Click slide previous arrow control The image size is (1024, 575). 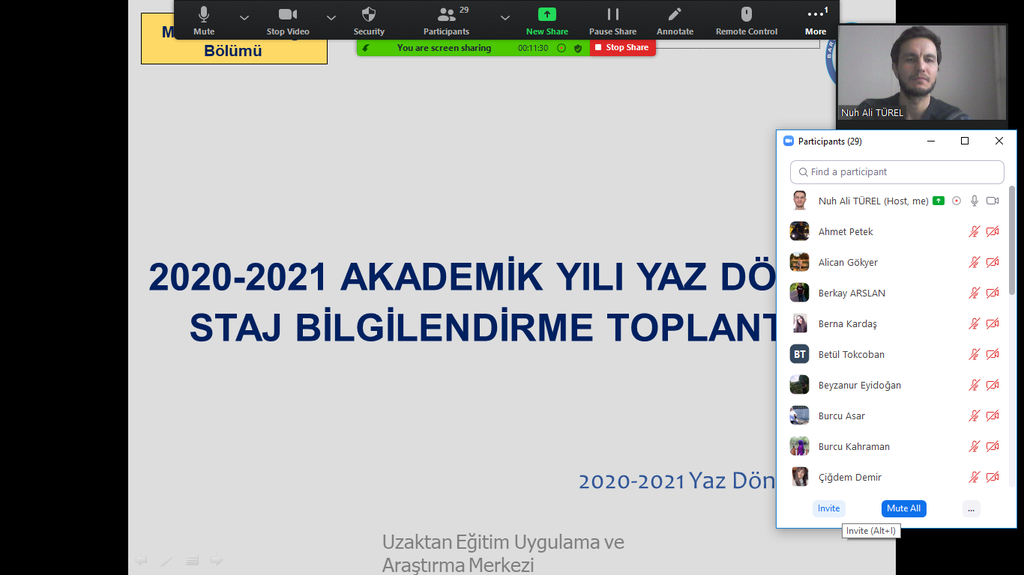(x=141, y=561)
